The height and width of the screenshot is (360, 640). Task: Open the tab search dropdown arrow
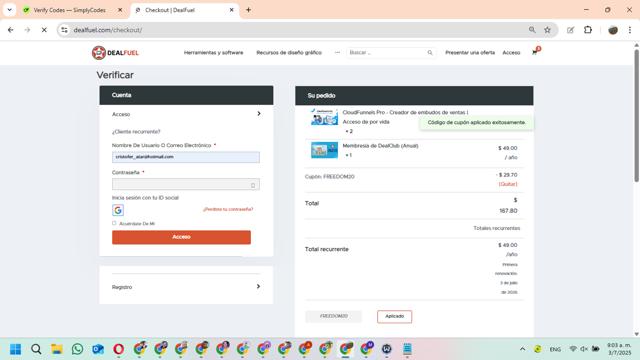tap(9, 10)
